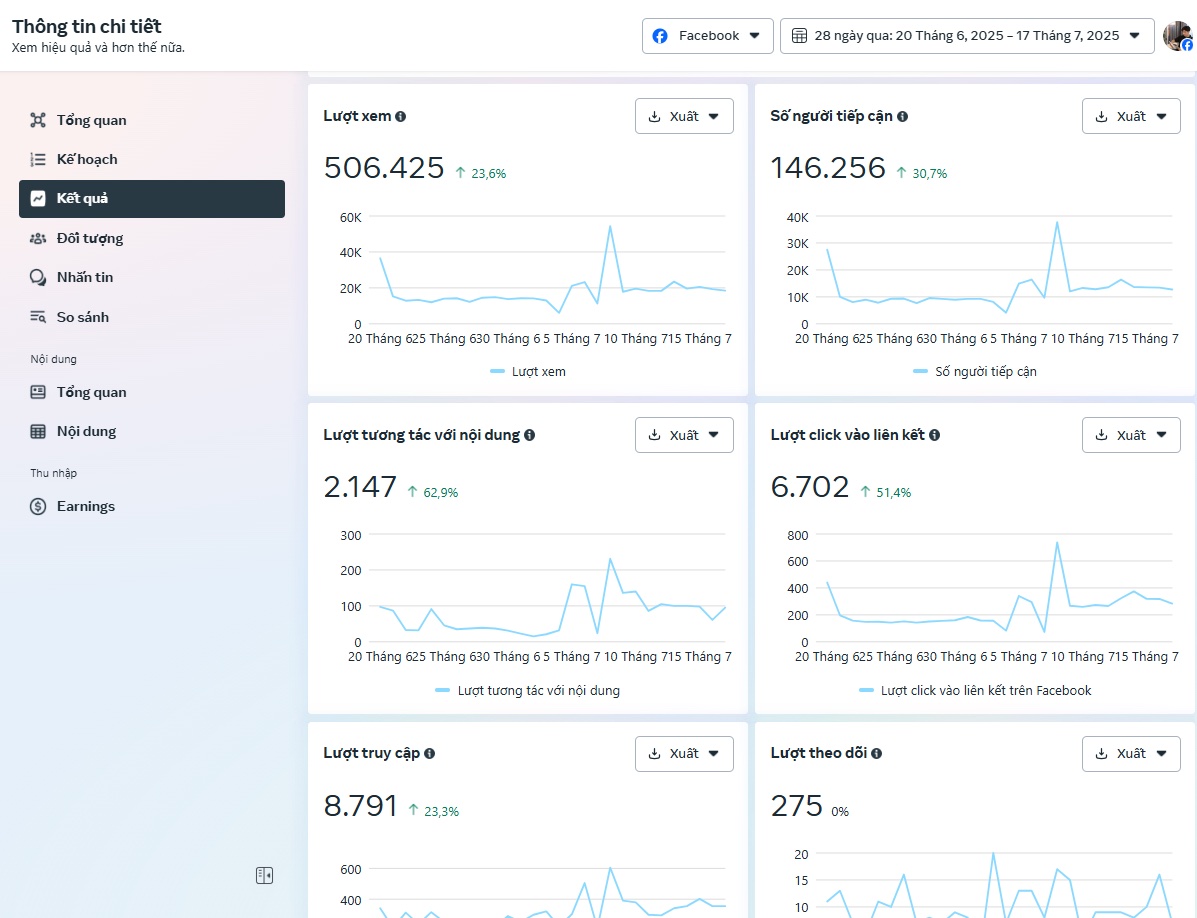Viewport: 1197px width, 918px height.
Task: Select the Kết quả menu item
Action: (152, 198)
